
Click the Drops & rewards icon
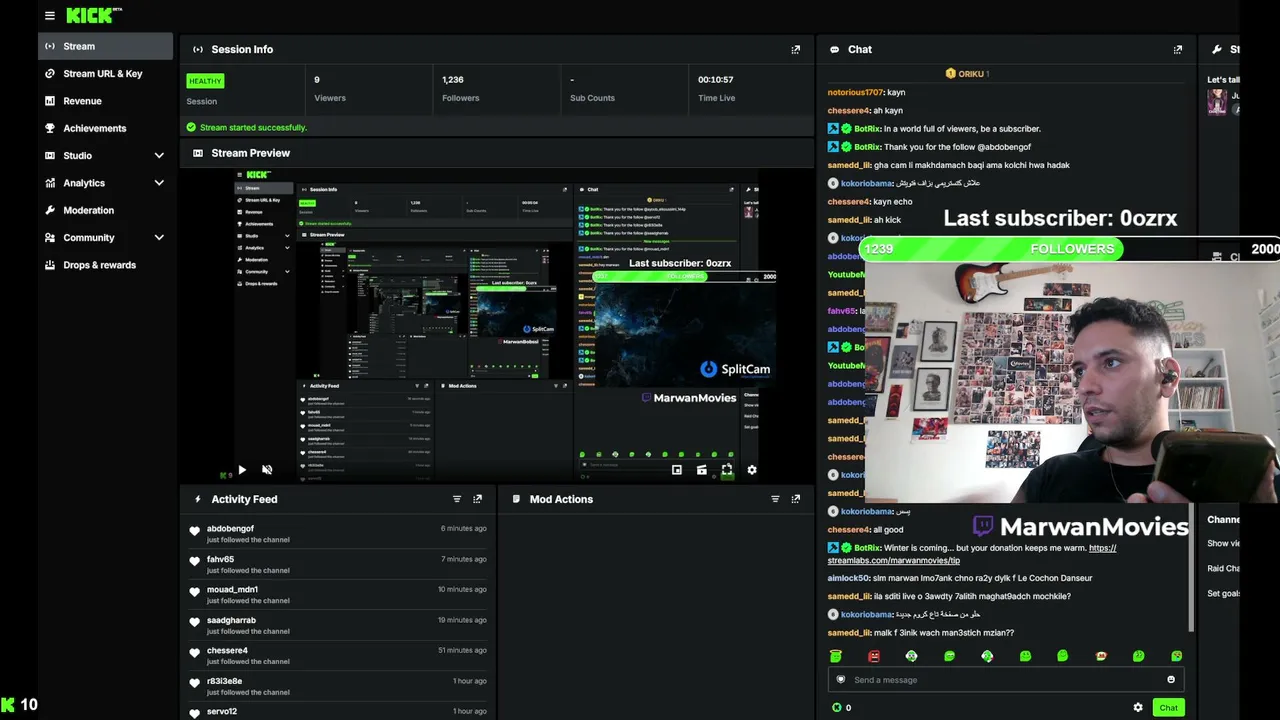tap(51, 265)
